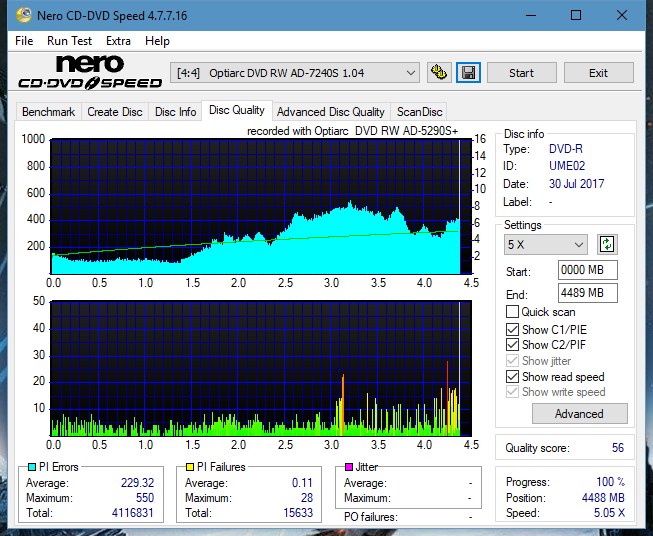Select the Disc Quality tab
Image resolution: width=653 pixels, height=536 pixels.
(237, 110)
